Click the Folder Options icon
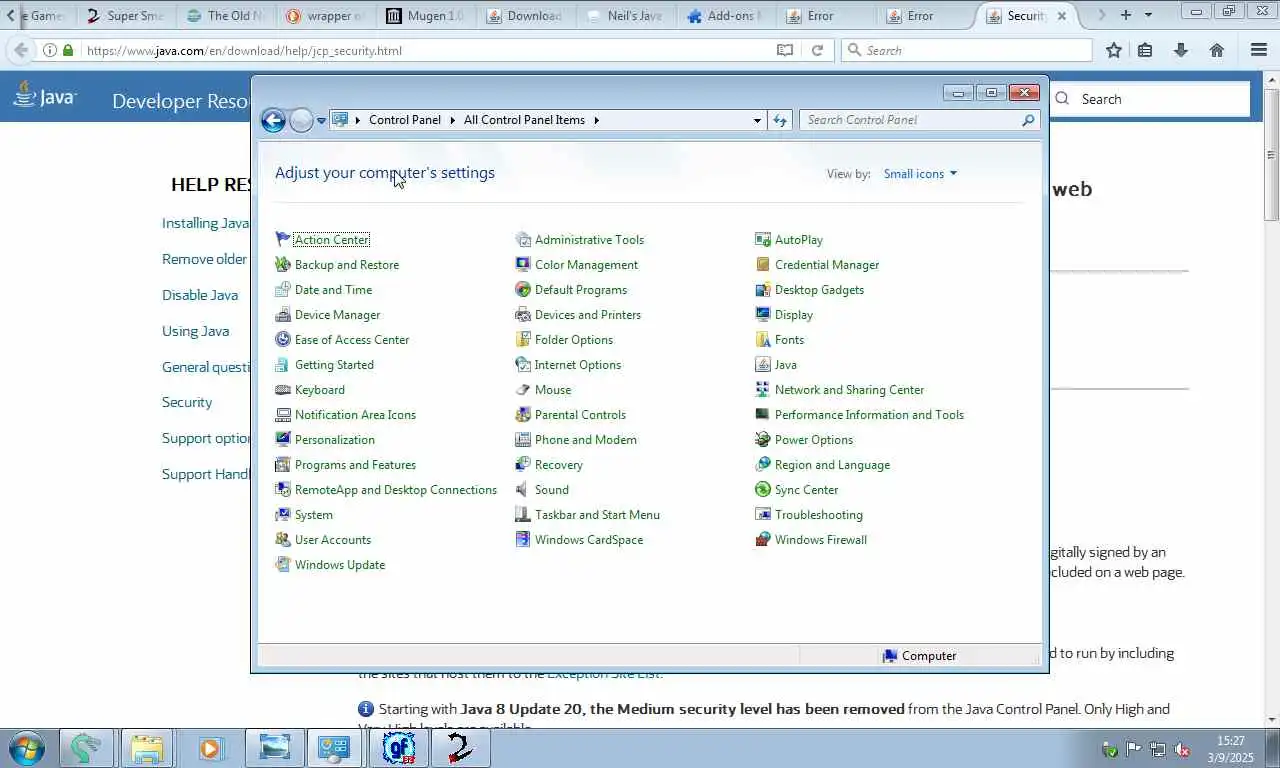The width and height of the screenshot is (1280, 768). tap(523, 340)
